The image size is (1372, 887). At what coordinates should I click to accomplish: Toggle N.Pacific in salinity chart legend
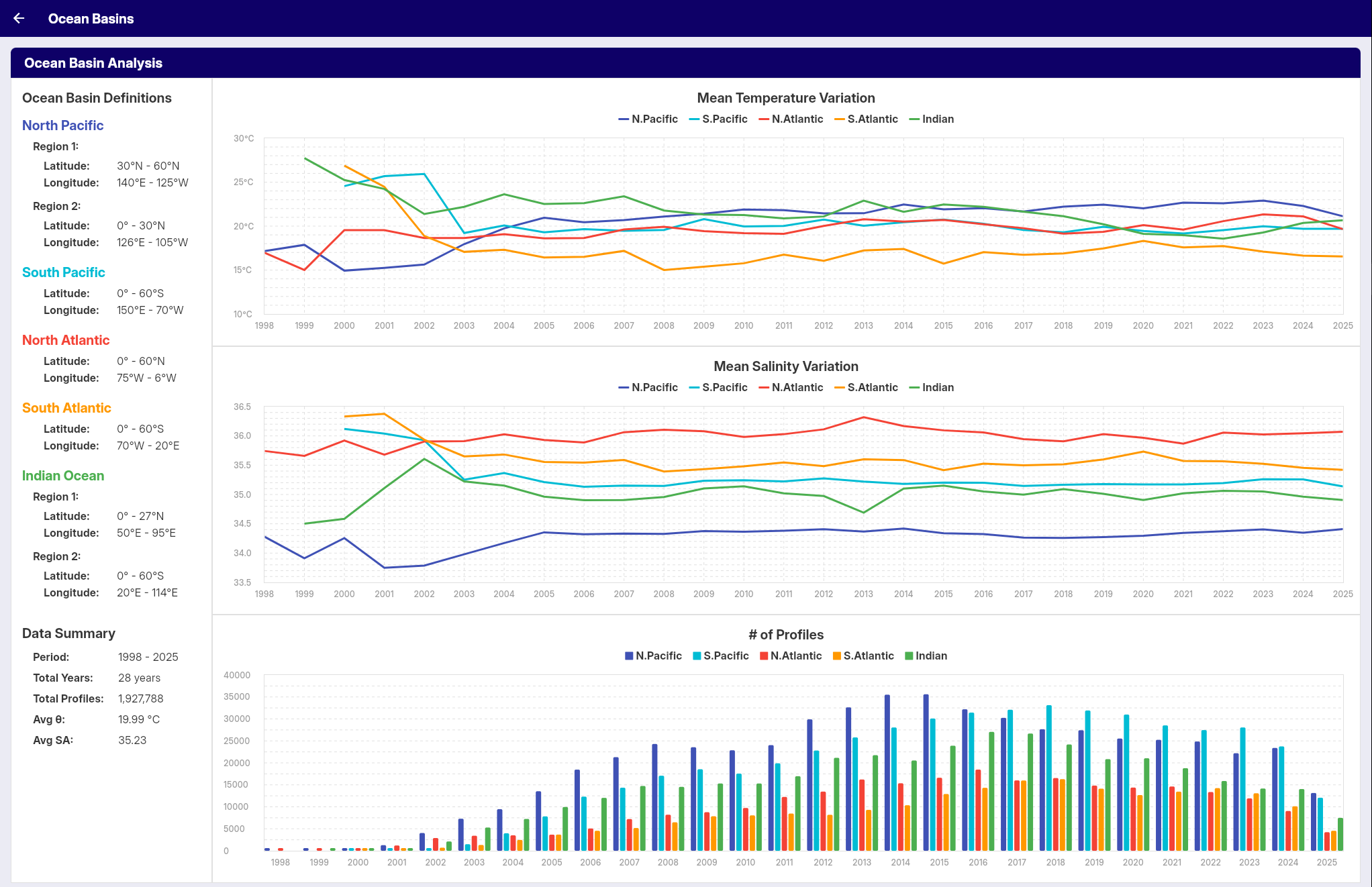click(x=648, y=387)
